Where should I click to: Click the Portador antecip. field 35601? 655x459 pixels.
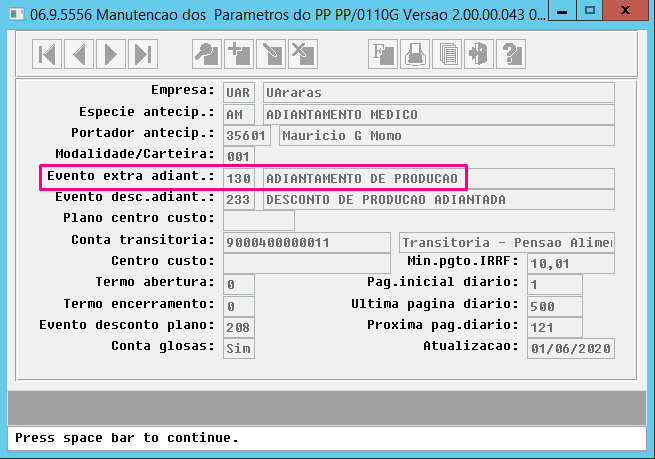point(247,136)
